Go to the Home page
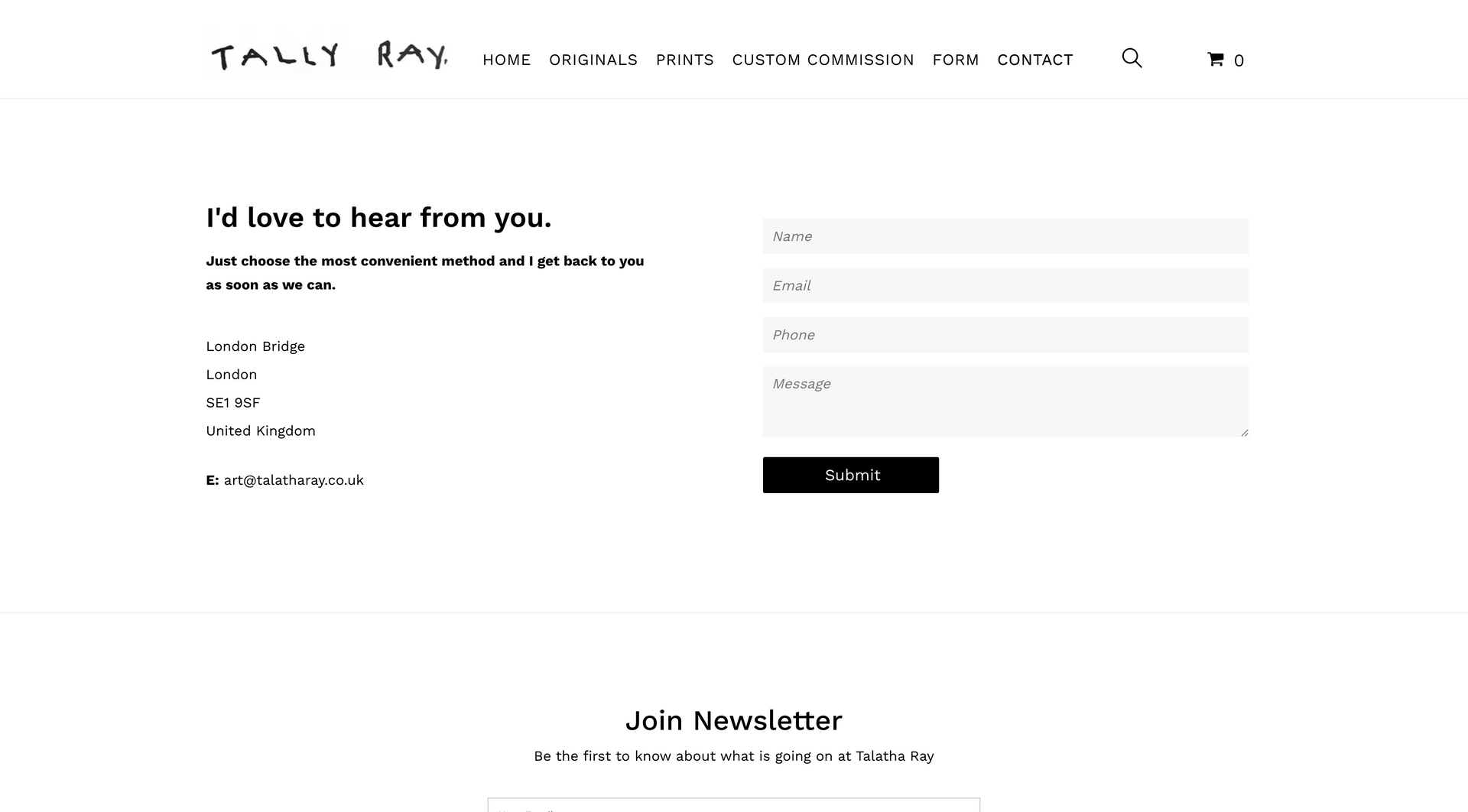This screenshot has width=1468, height=812. [x=506, y=60]
